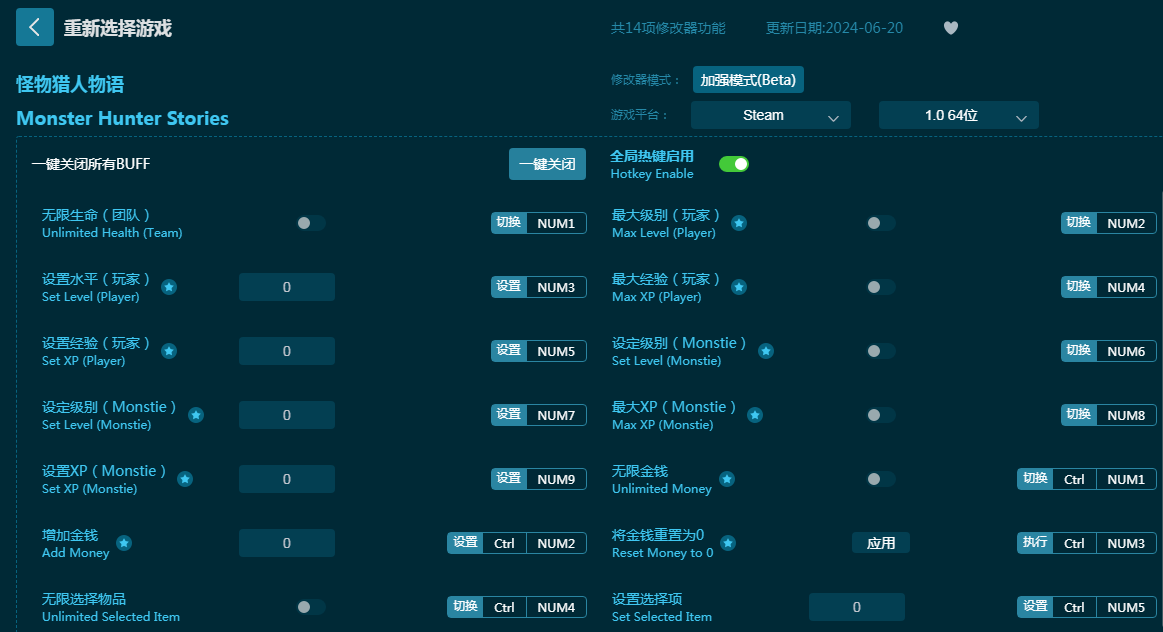Click the Set XP (Monstie) value field
1163x632 pixels.
click(x=286, y=479)
